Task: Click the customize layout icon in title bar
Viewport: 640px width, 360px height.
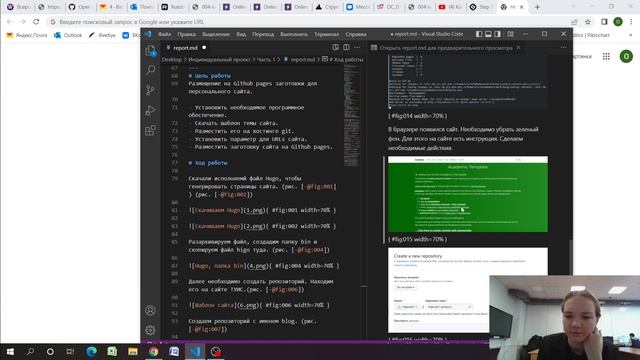Action: click(x=510, y=34)
